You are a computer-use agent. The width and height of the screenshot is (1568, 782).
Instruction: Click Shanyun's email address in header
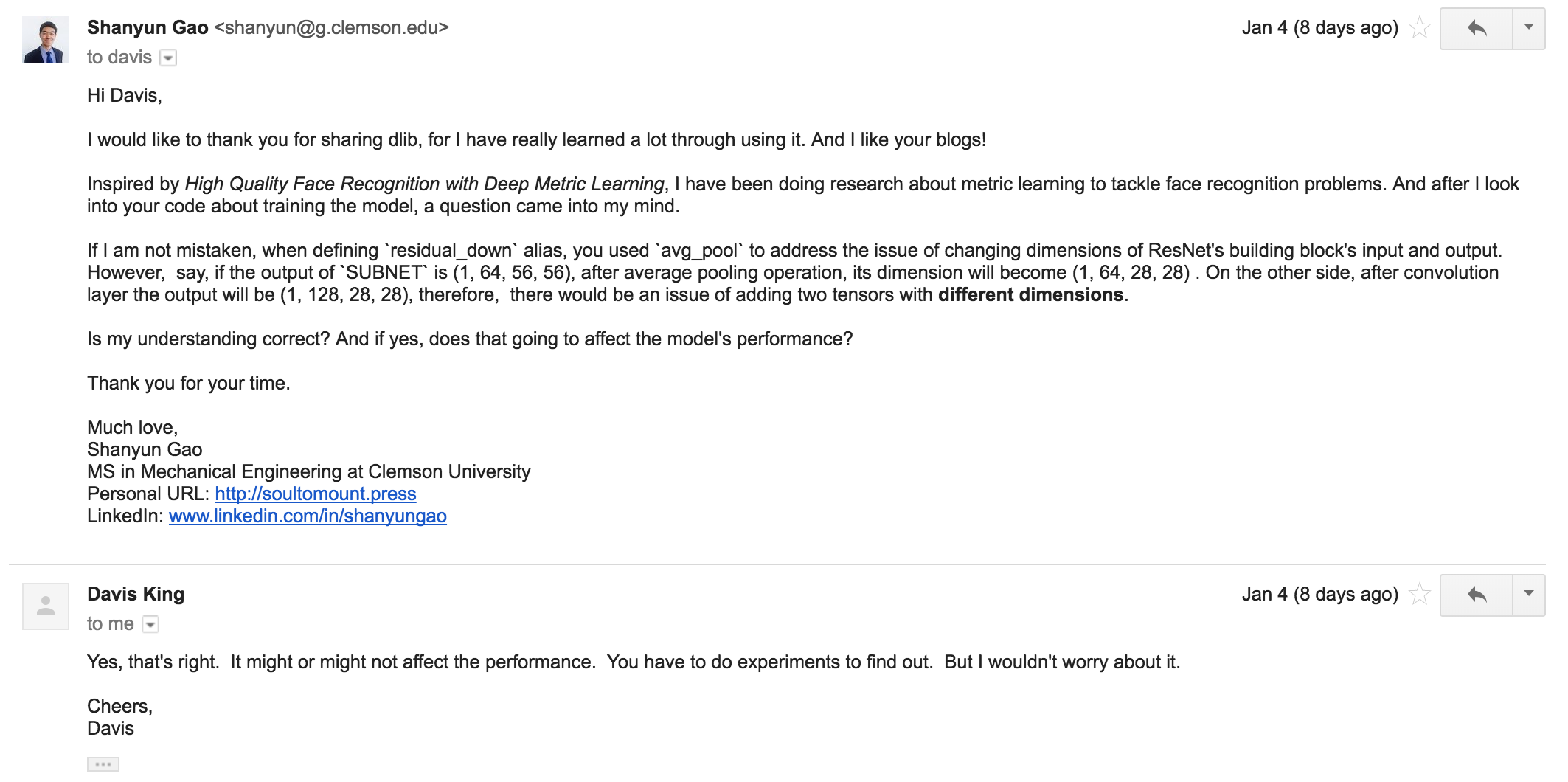(x=331, y=27)
